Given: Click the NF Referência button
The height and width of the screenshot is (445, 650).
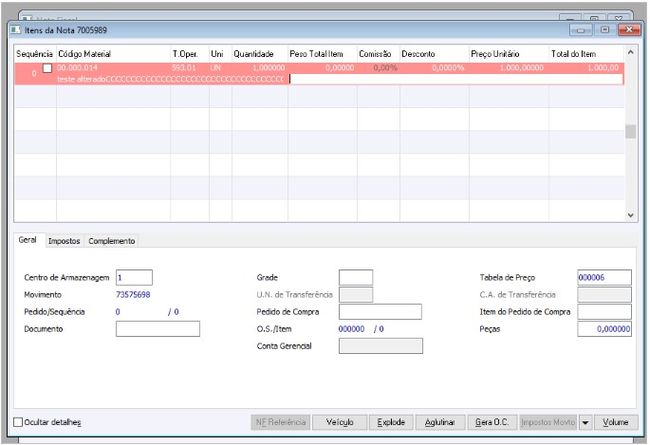Looking at the screenshot, I should pyautogui.click(x=281, y=422).
